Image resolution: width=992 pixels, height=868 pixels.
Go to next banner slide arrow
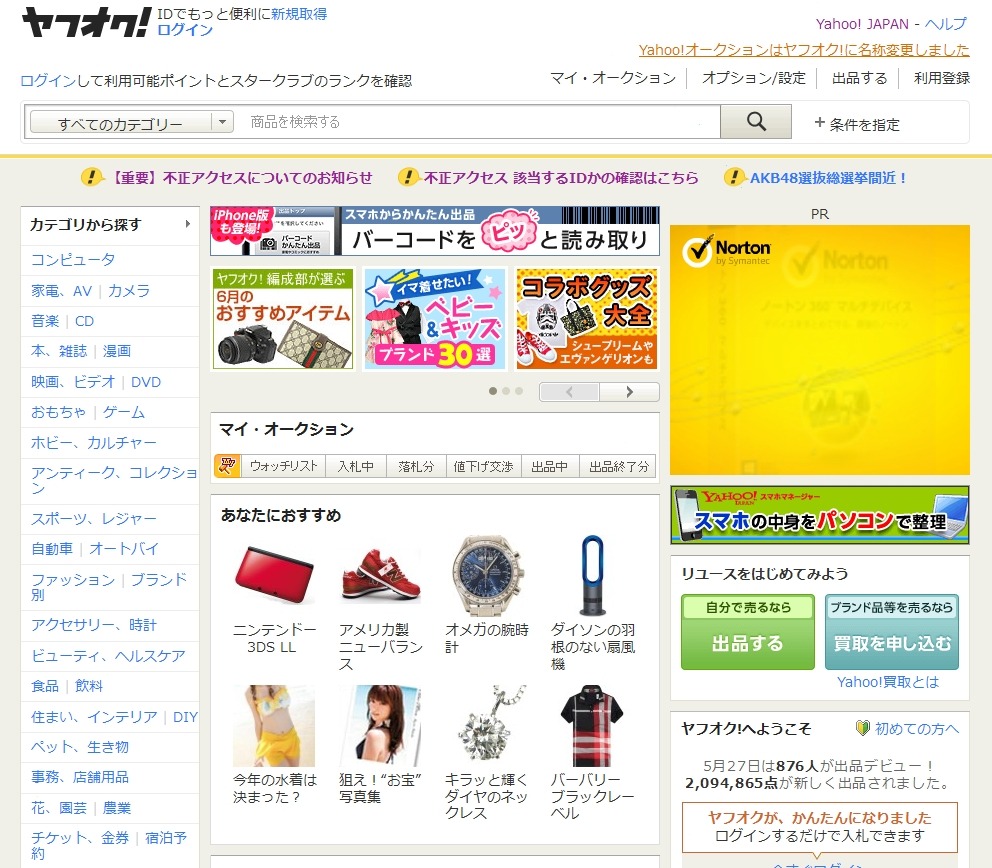(x=629, y=392)
